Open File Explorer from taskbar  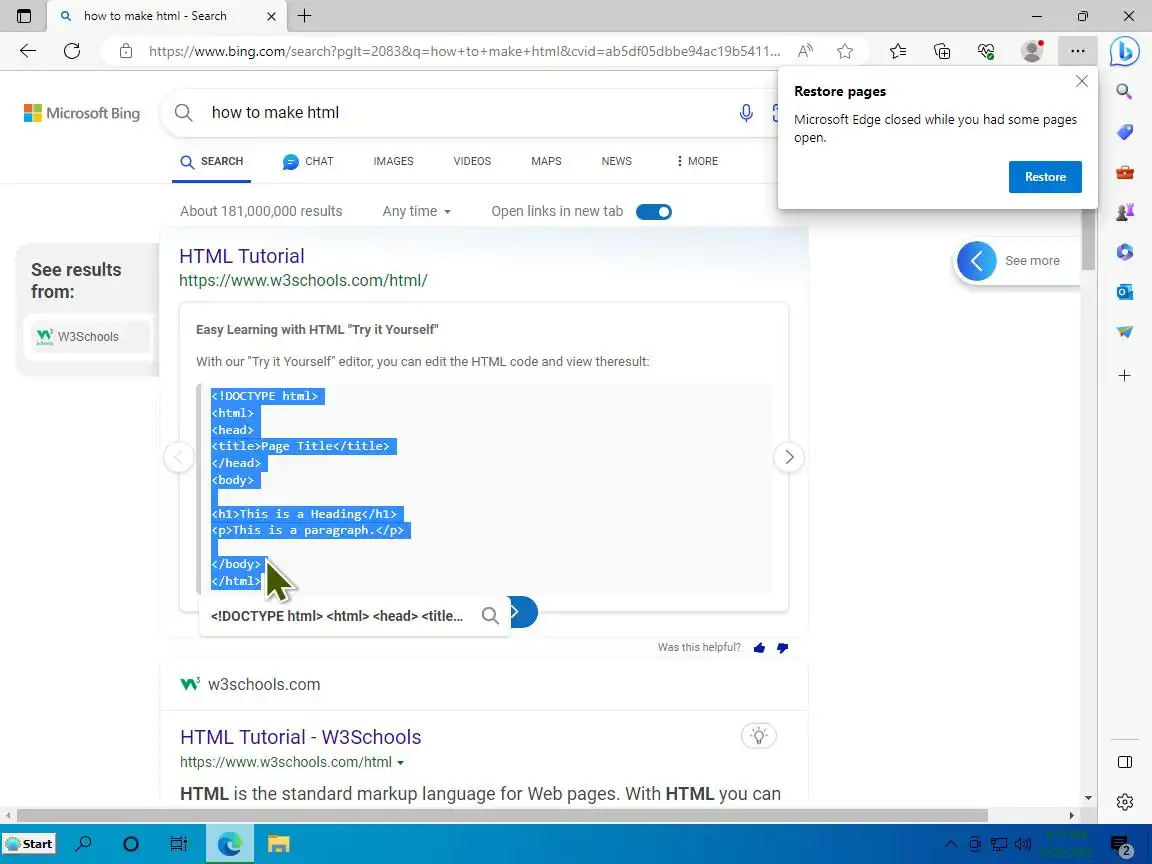pos(278,843)
